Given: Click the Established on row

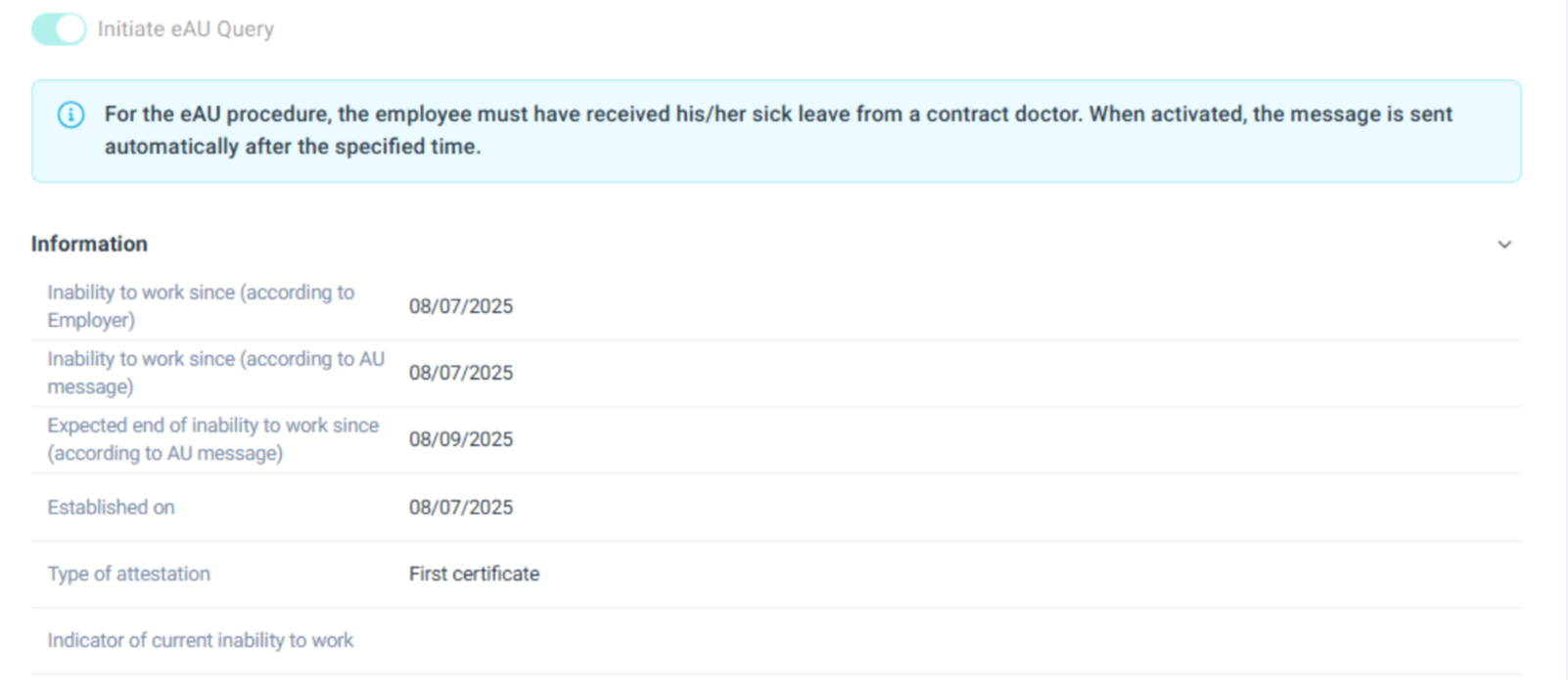Looking at the screenshot, I should [881, 507].
